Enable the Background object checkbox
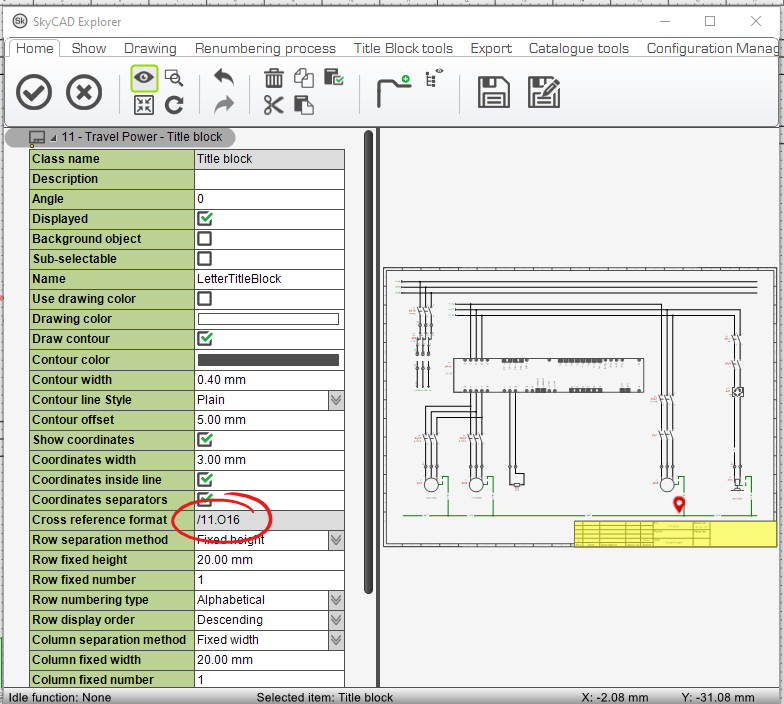This screenshot has width=784, height=704. click(x=204, y=239)
